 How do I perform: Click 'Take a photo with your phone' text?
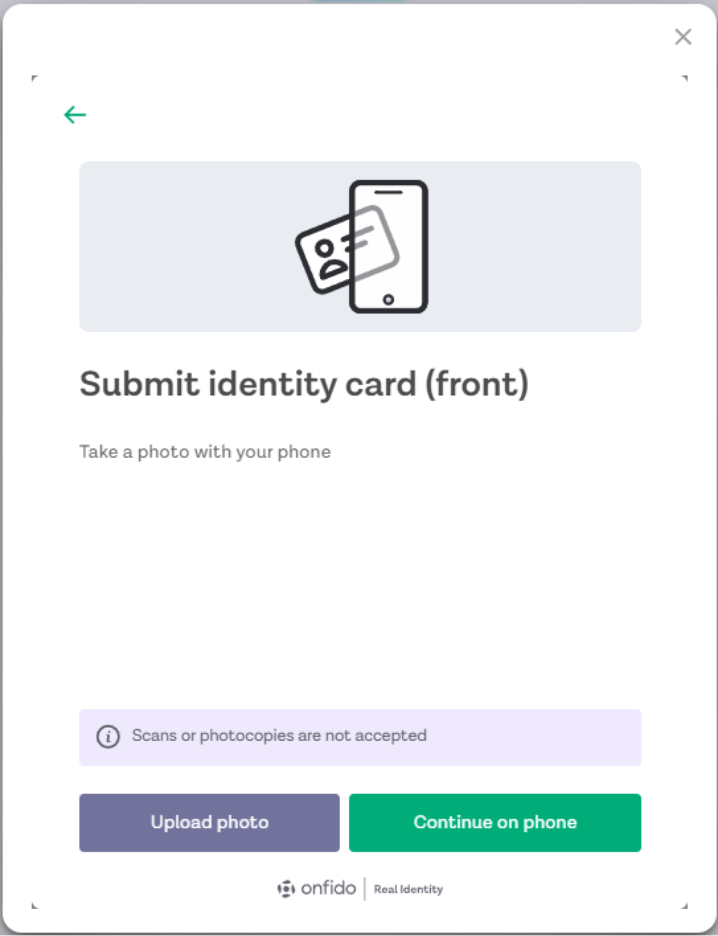[x=205, y=452]
